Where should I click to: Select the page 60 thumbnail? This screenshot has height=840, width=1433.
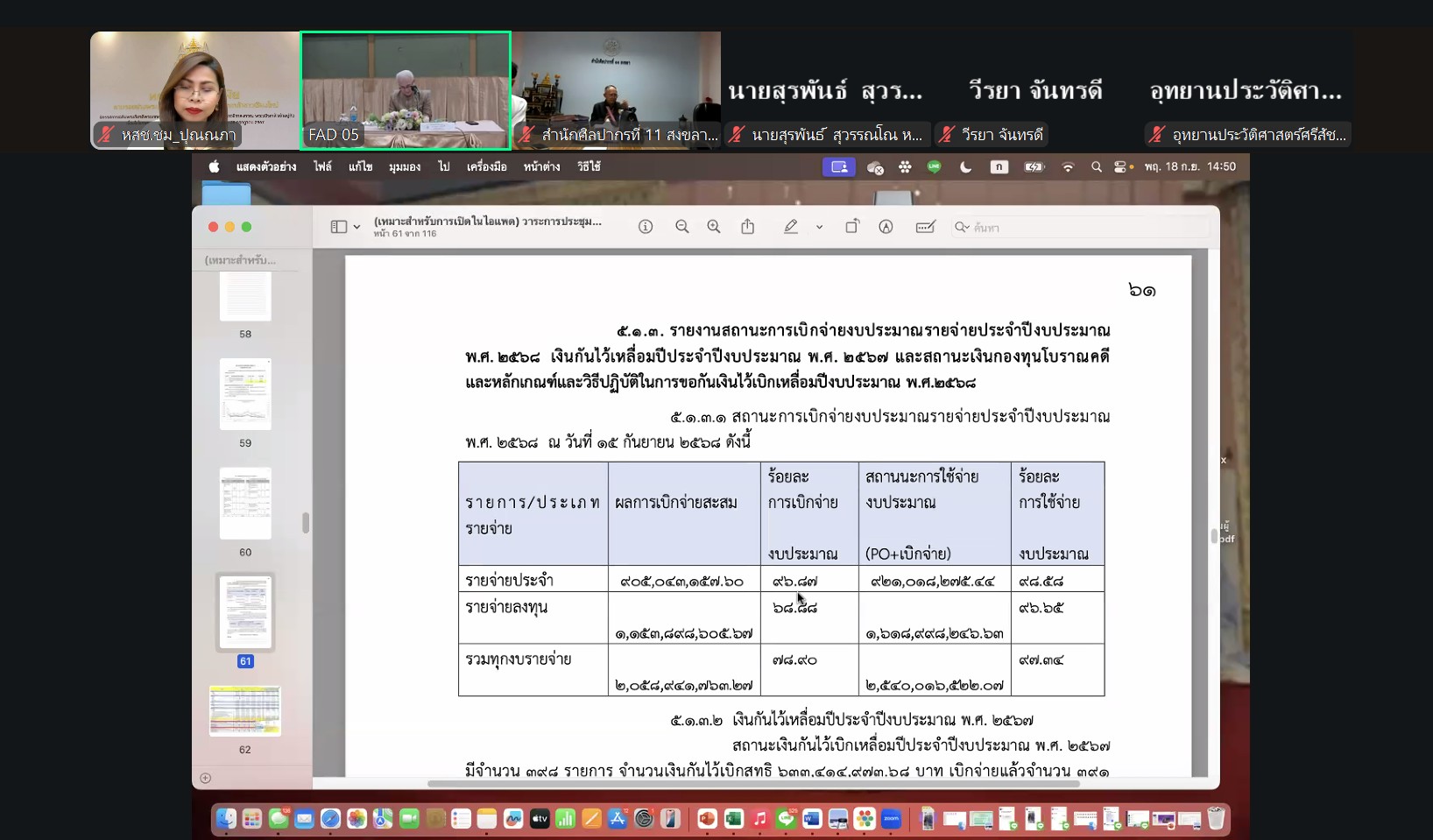coord(245,504)
